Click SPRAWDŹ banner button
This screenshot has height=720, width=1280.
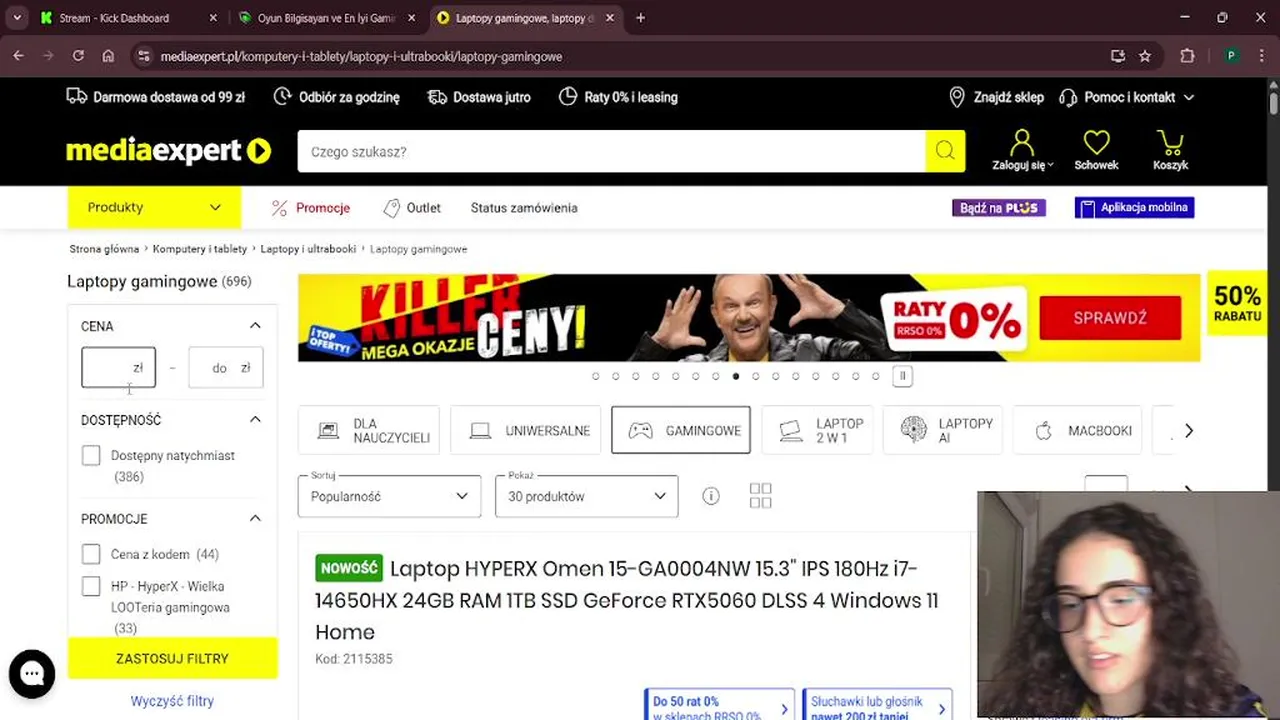coord(1110,318)
